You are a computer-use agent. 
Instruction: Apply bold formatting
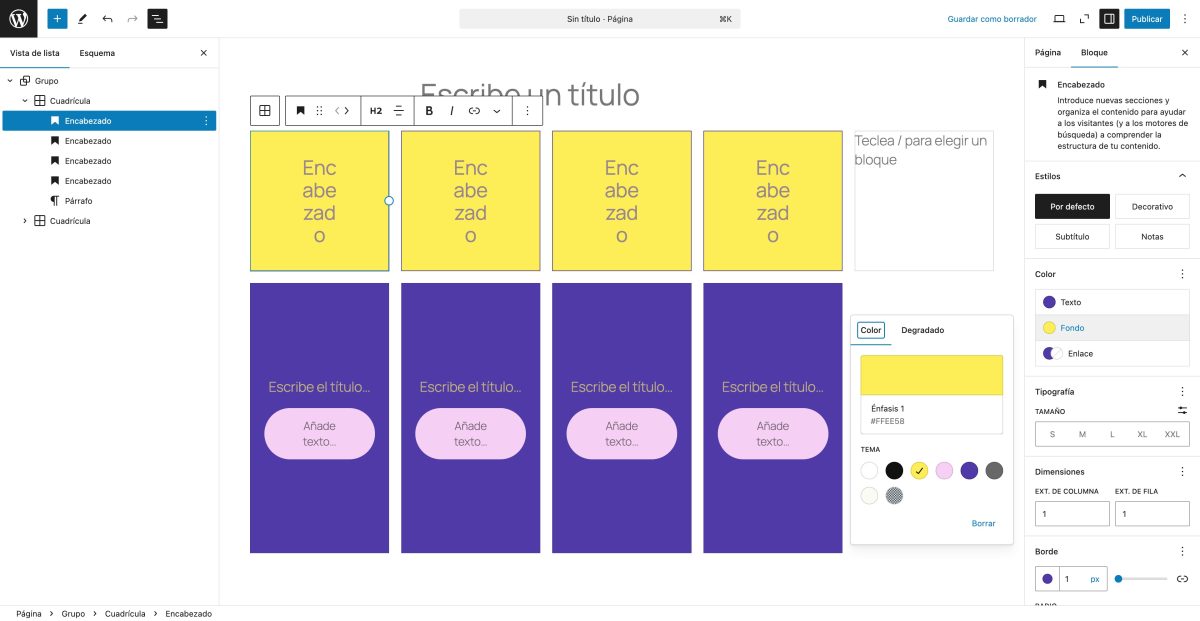[429, 111]
